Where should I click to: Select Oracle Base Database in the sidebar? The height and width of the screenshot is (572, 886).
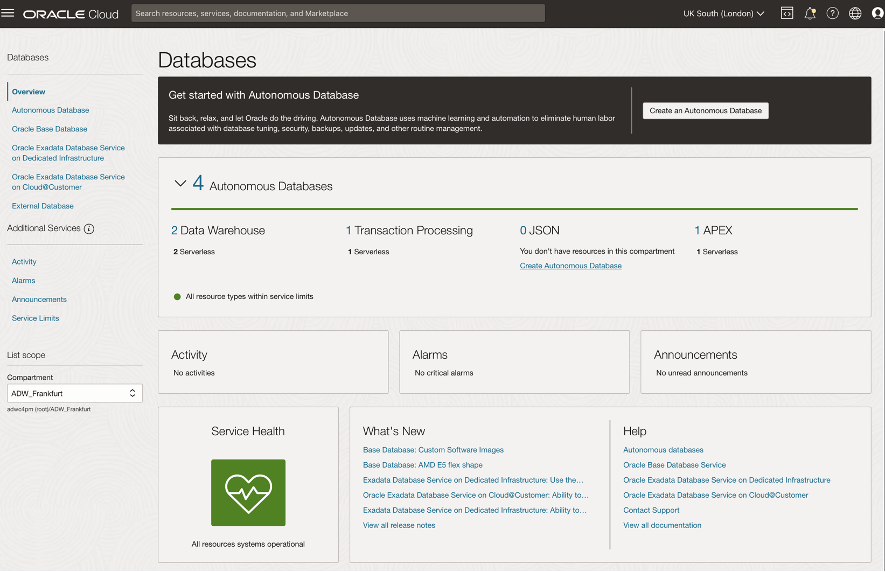(x=49, y=129)
